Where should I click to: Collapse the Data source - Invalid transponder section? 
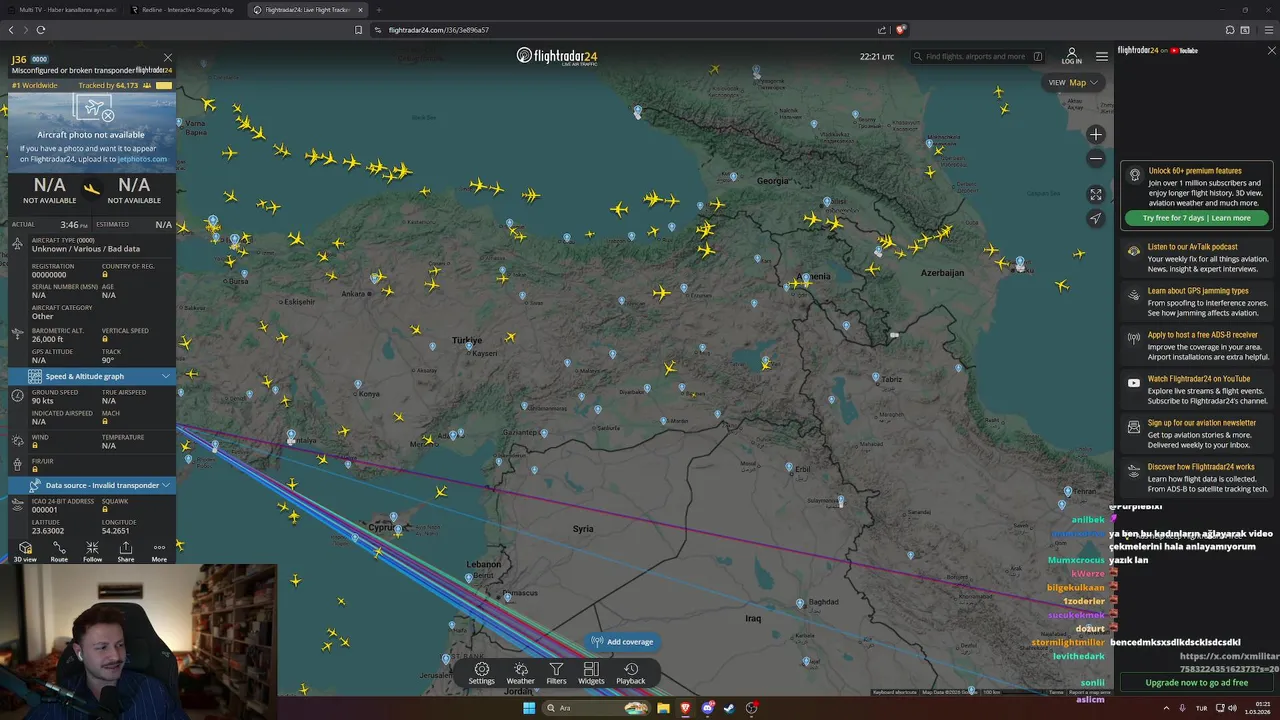[x=92, y=485]
